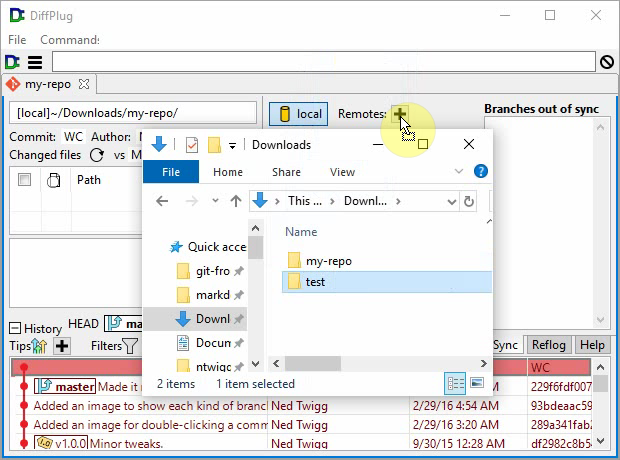Viewport: 620px width, 460px height.
Task: Click the Help button in History
Action: coord(592,345)
